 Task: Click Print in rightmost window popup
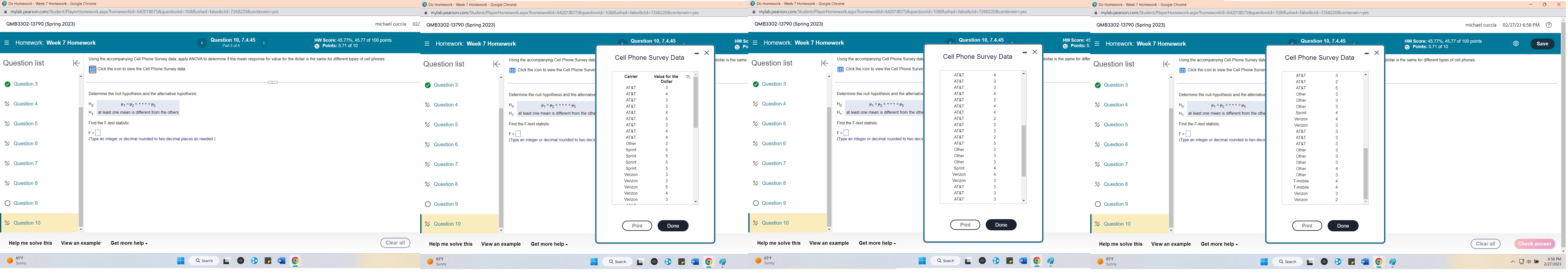(x=1307, y=226)
